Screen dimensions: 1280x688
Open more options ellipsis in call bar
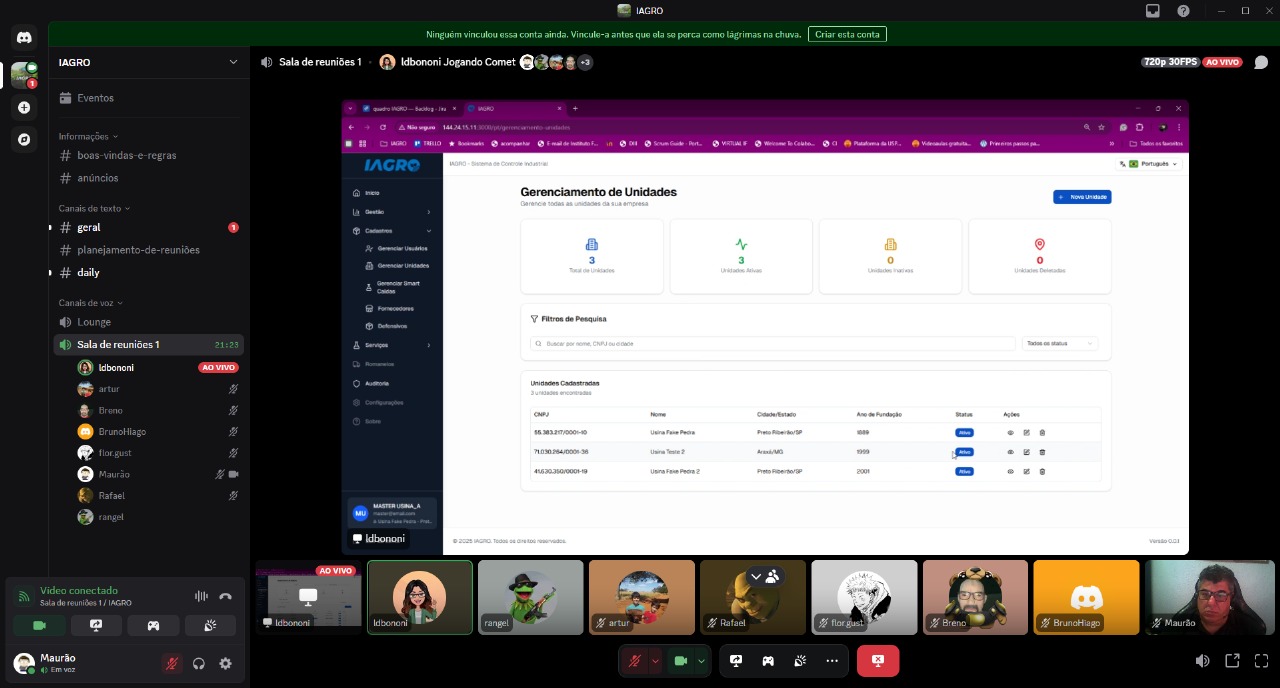[832, 661]
